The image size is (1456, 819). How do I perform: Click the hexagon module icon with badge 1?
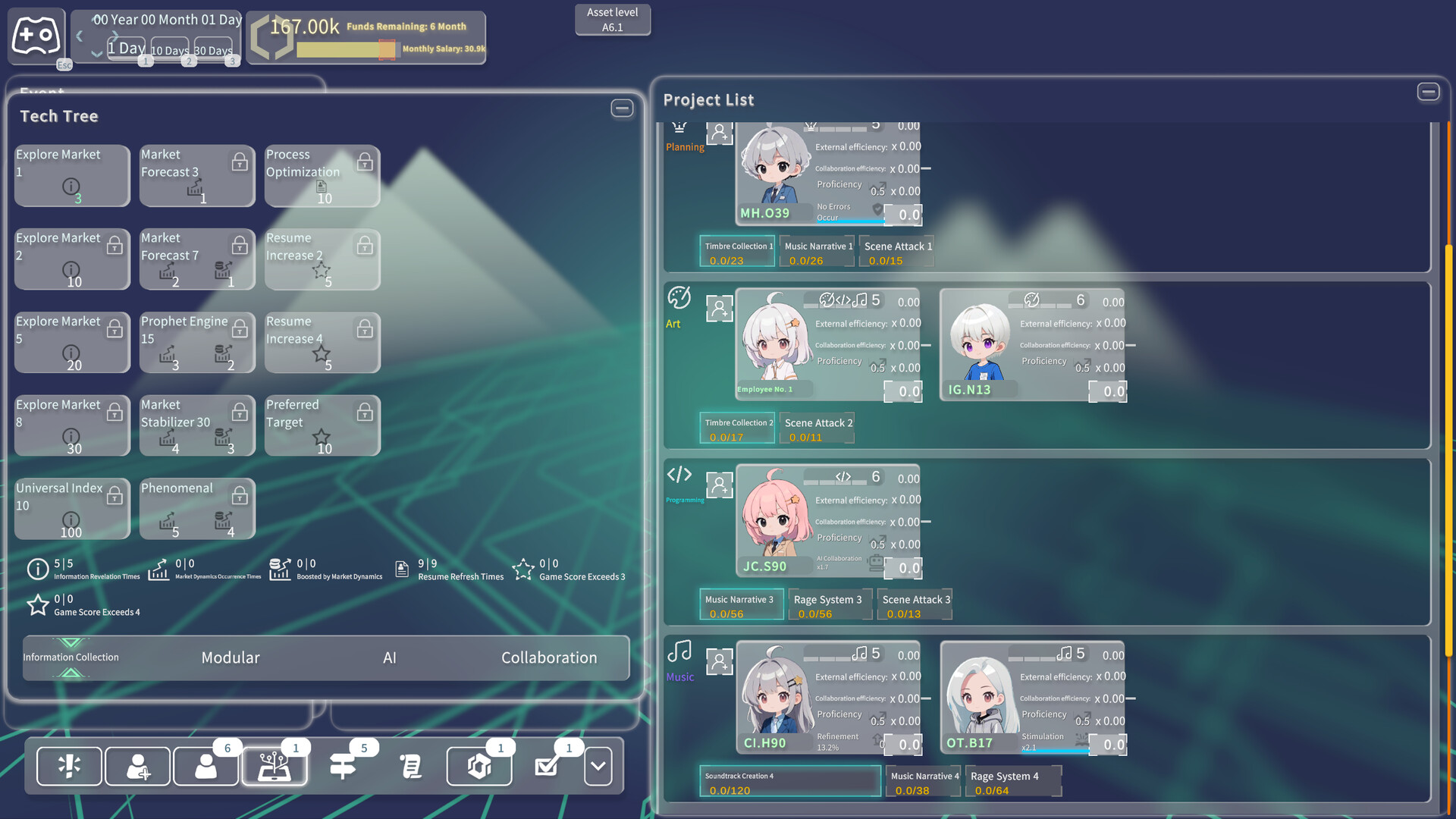pyautogui.click(x=479, y=767)
